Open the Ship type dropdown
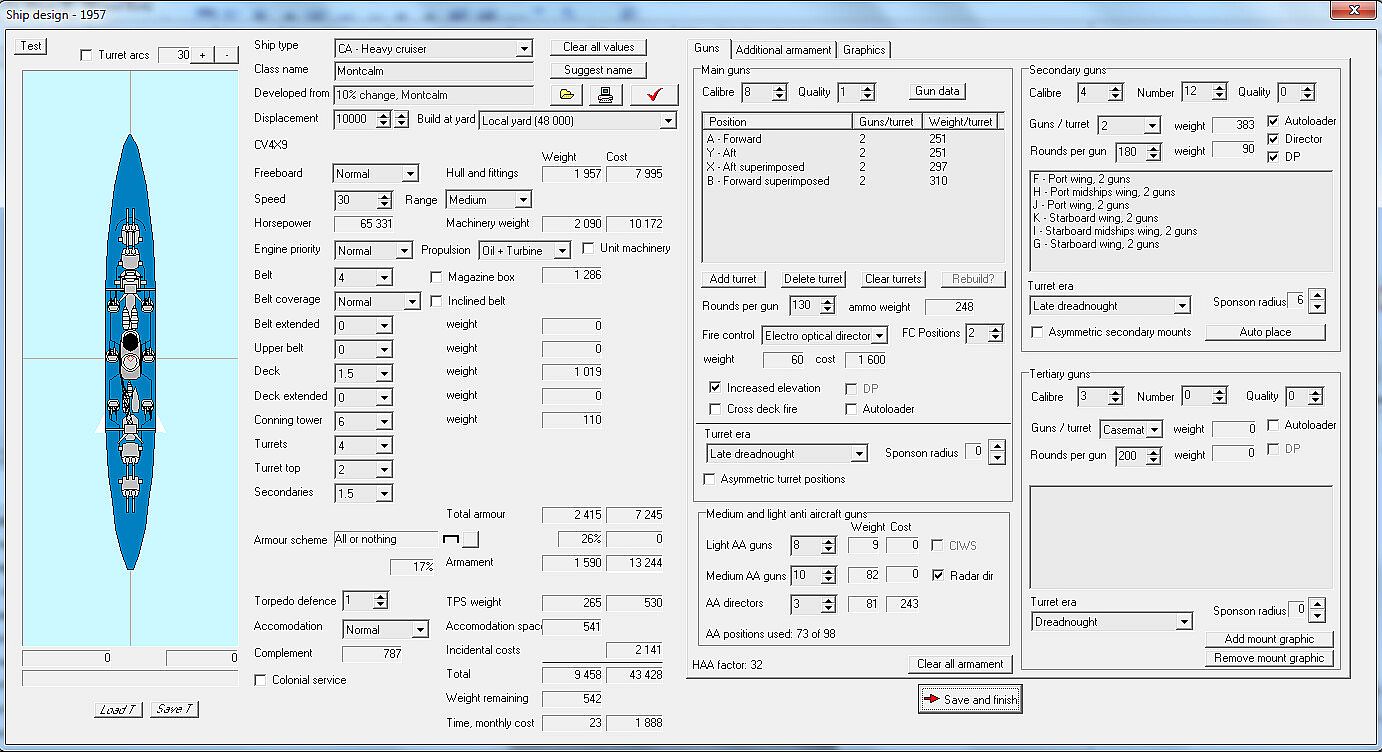 pyautogui.click(x=524, y=49)
